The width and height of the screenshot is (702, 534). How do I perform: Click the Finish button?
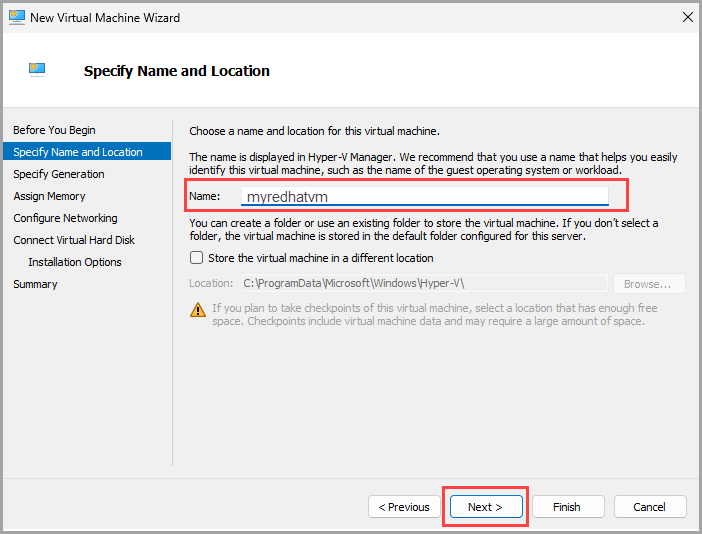coord(568,507)
